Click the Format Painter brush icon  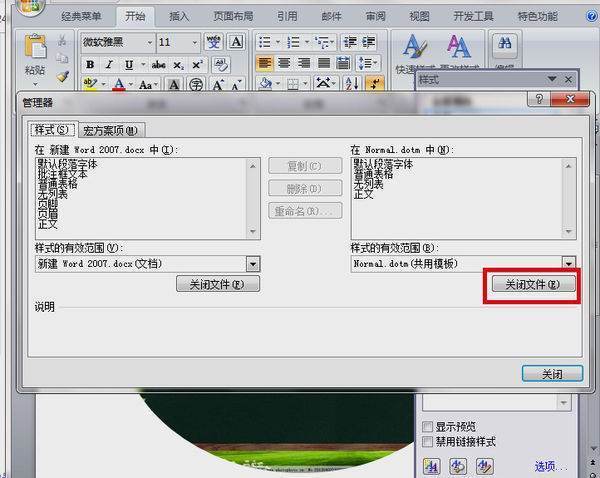(x=62, y=77)
